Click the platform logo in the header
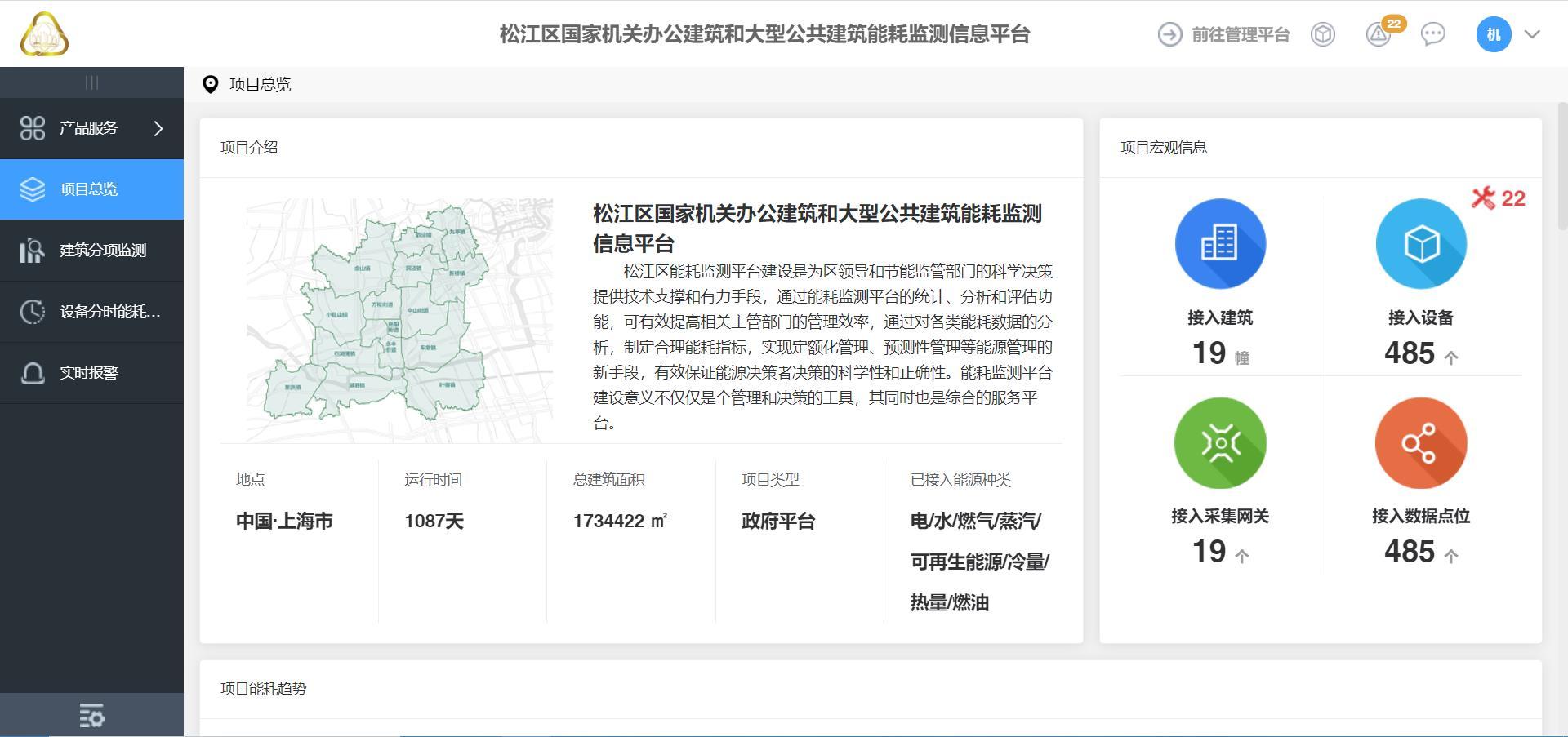Viewport: 1568px width, 737px height. click(x=44, y=34)
